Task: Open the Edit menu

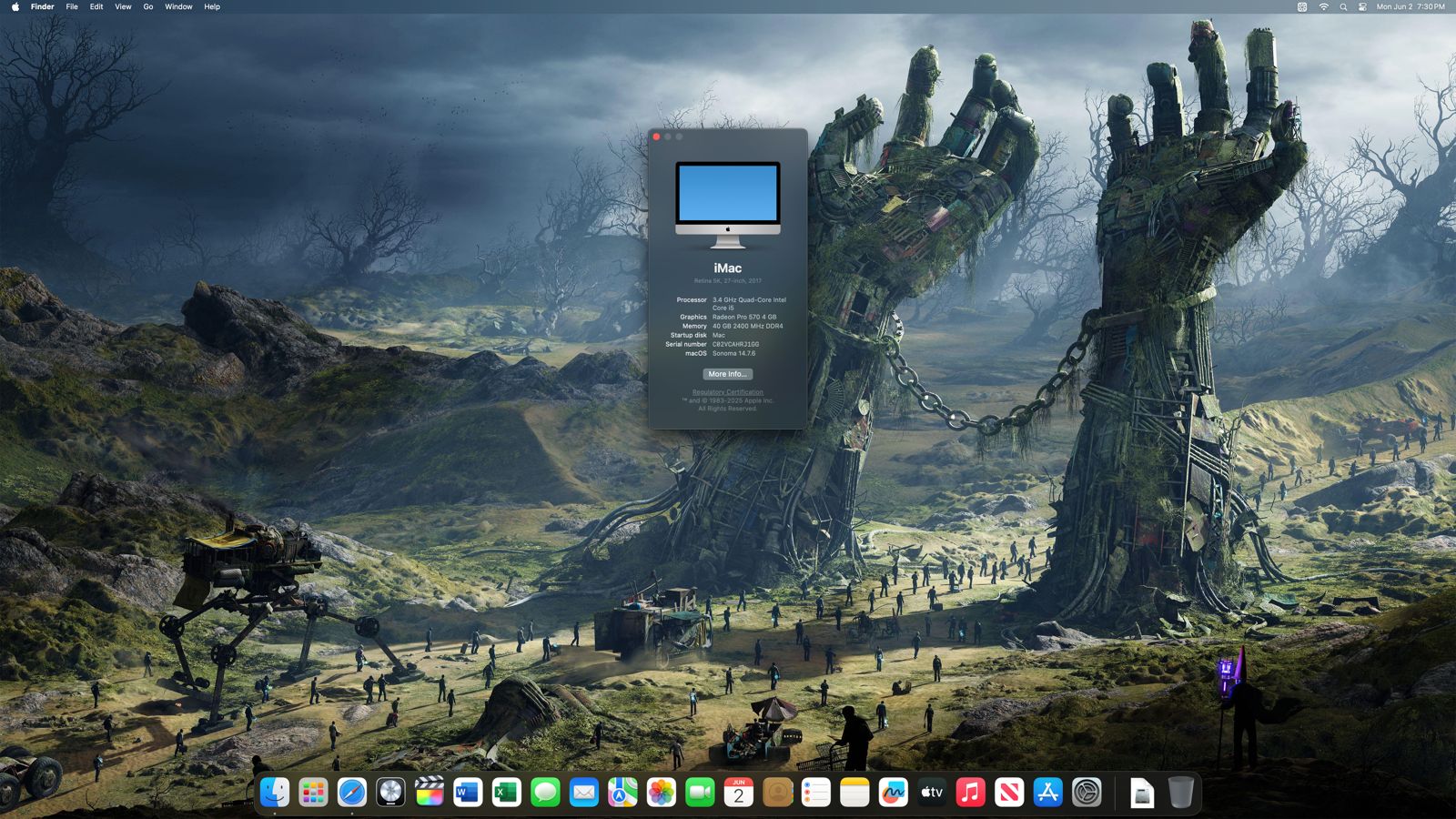Action: [x=96, y=6]
